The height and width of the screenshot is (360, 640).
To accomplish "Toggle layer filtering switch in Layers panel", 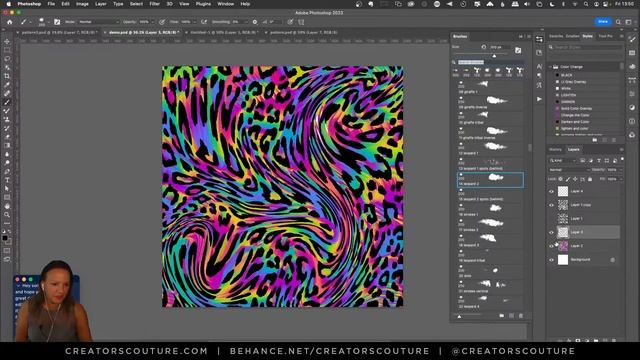I will tap(622, 160).
